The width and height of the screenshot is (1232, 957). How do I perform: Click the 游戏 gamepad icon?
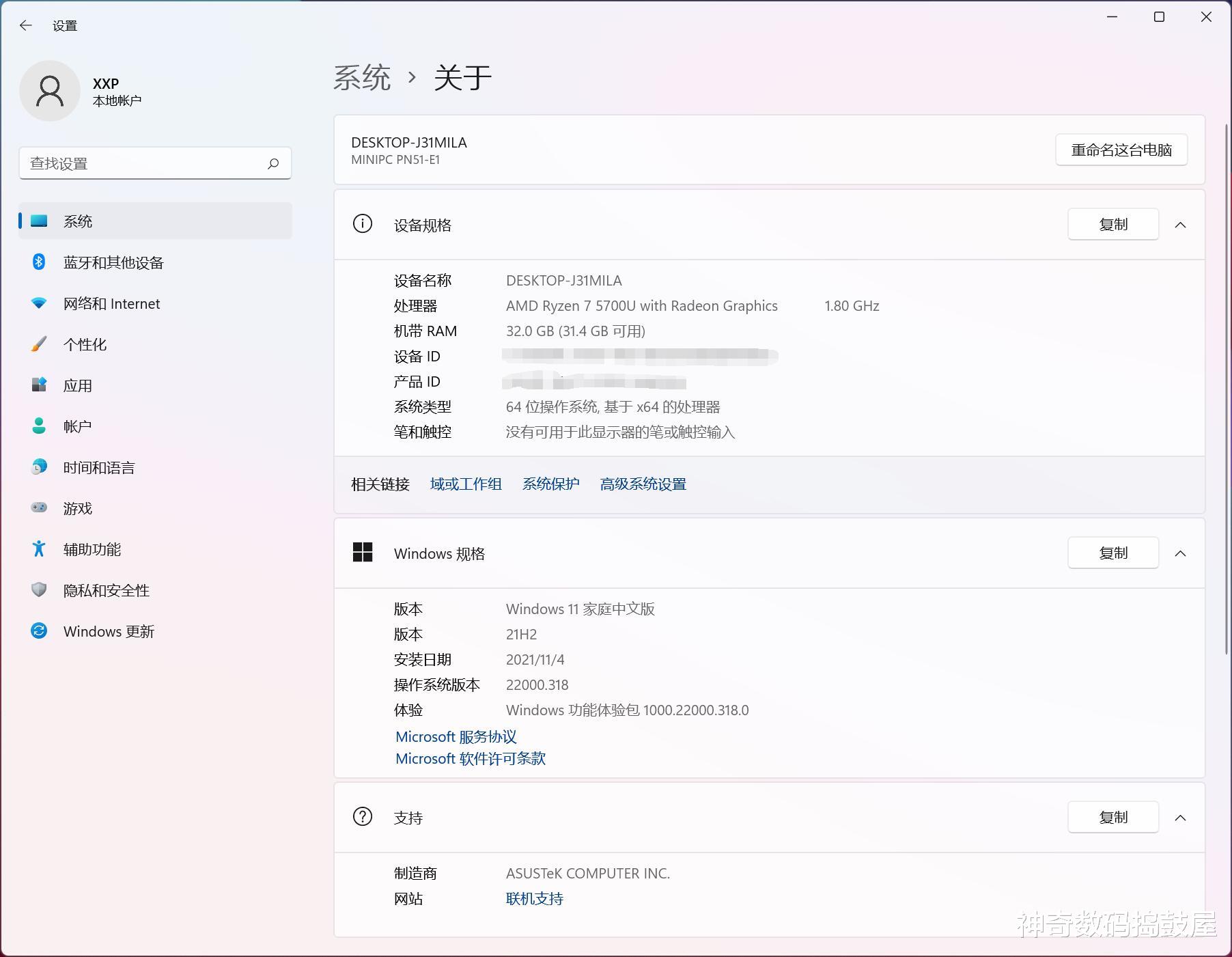pos(39,508)
